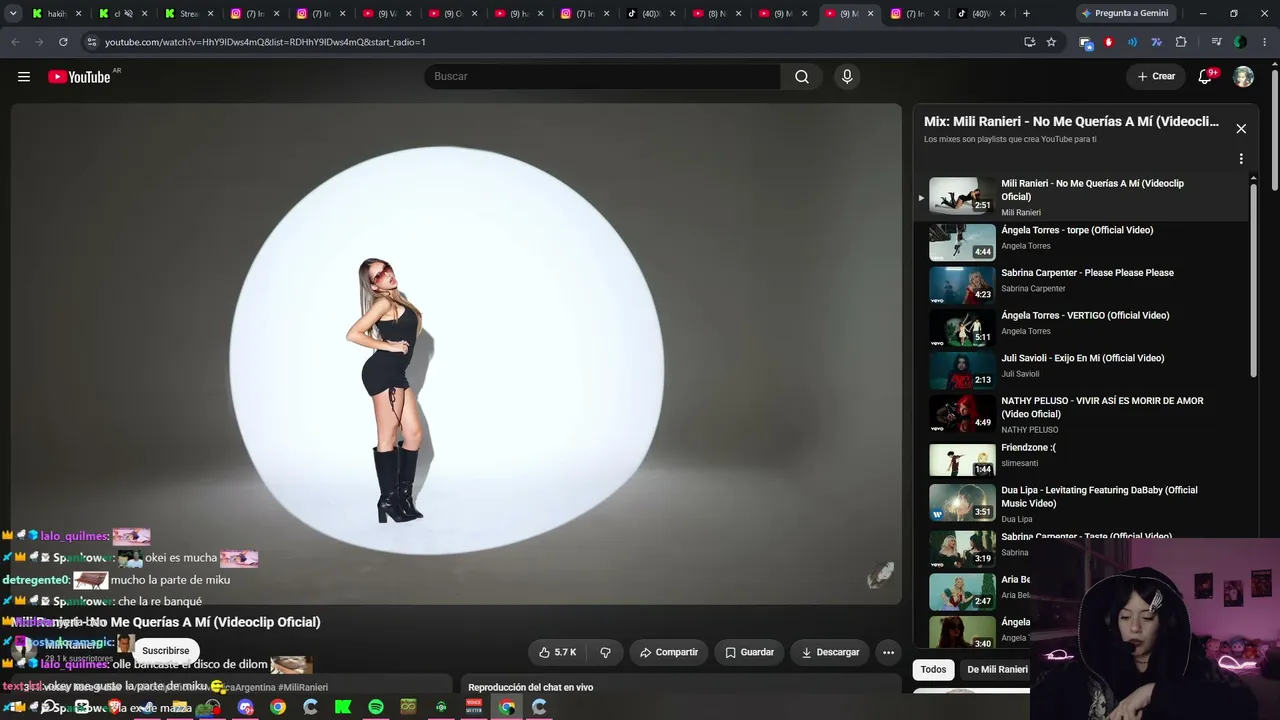Open the YouTube guide hamburger menu
This screenshot has height=720, width=1280.
24,77
